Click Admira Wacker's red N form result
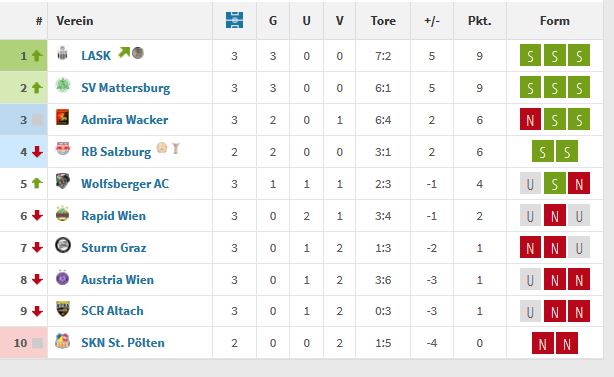 (x=530, y=119)
